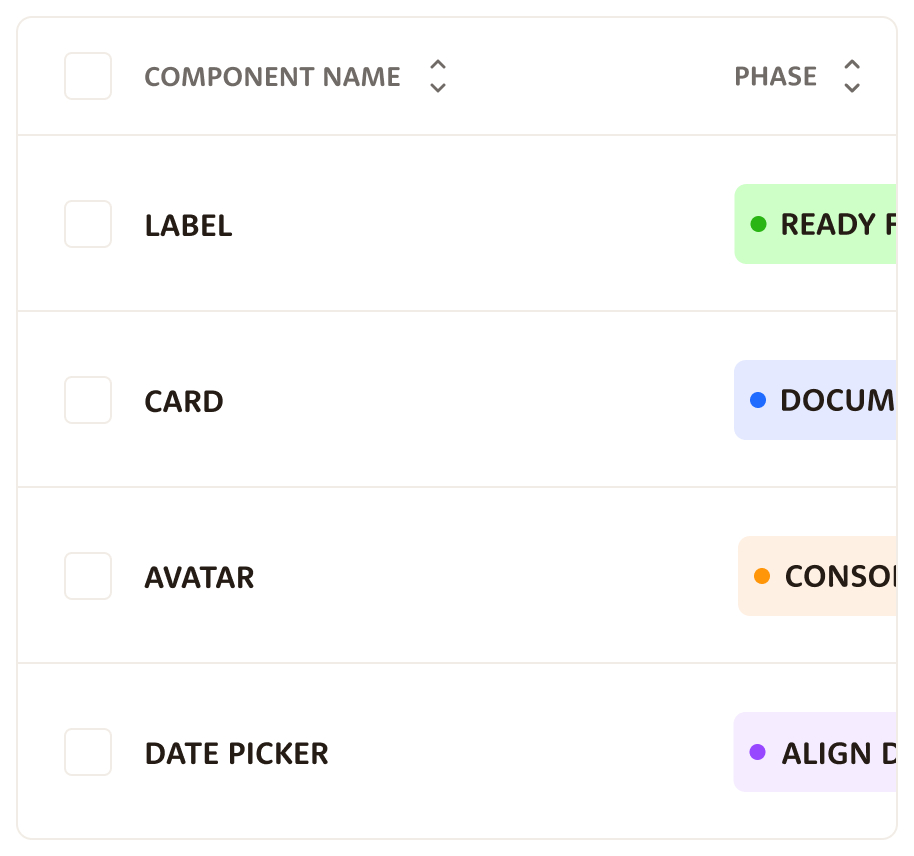The image size is (914, 856).
Task: Toggle the select-all checkbox in table header
Action: coord(88,76)
